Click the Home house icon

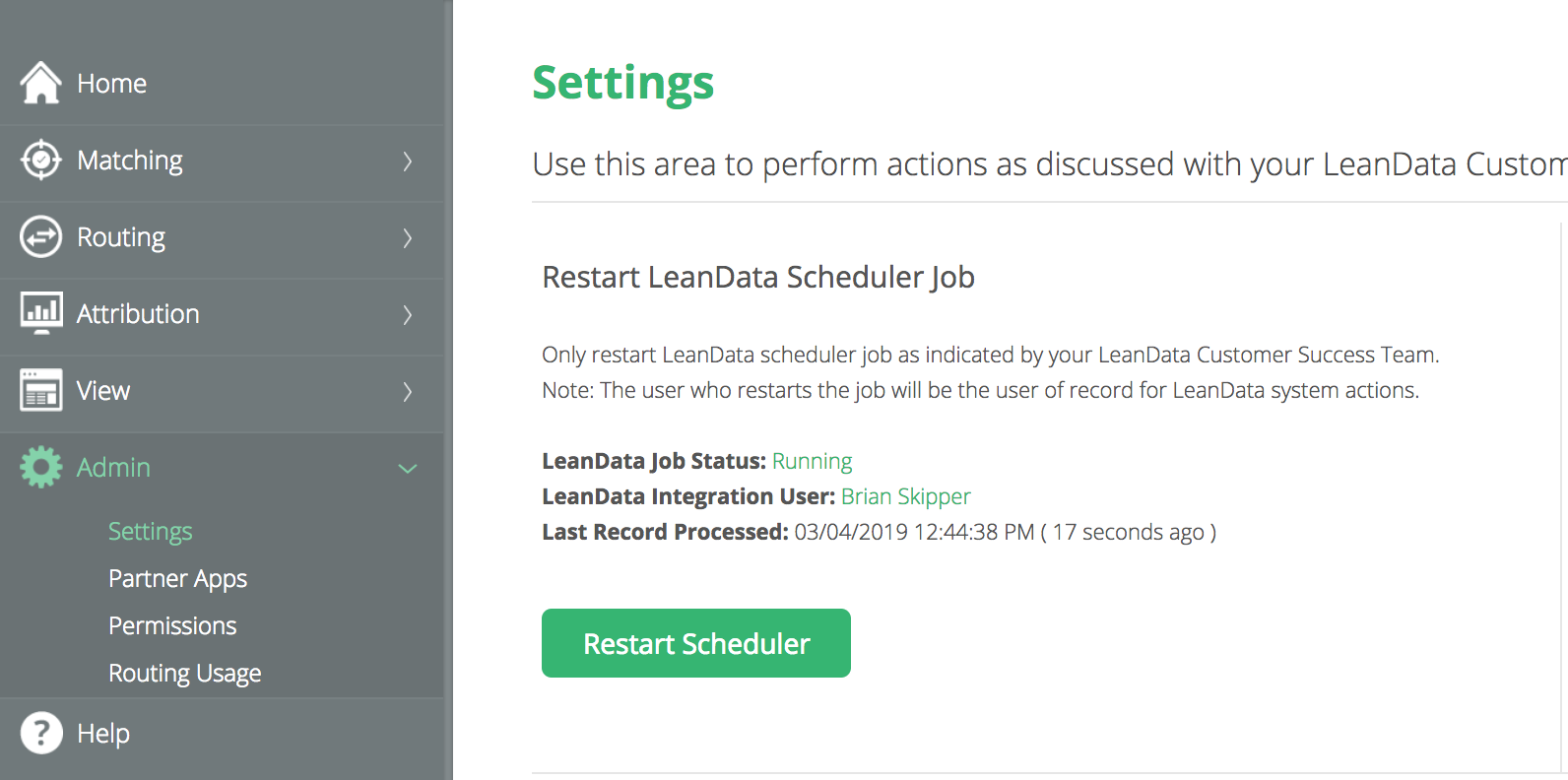coord(40,83)
